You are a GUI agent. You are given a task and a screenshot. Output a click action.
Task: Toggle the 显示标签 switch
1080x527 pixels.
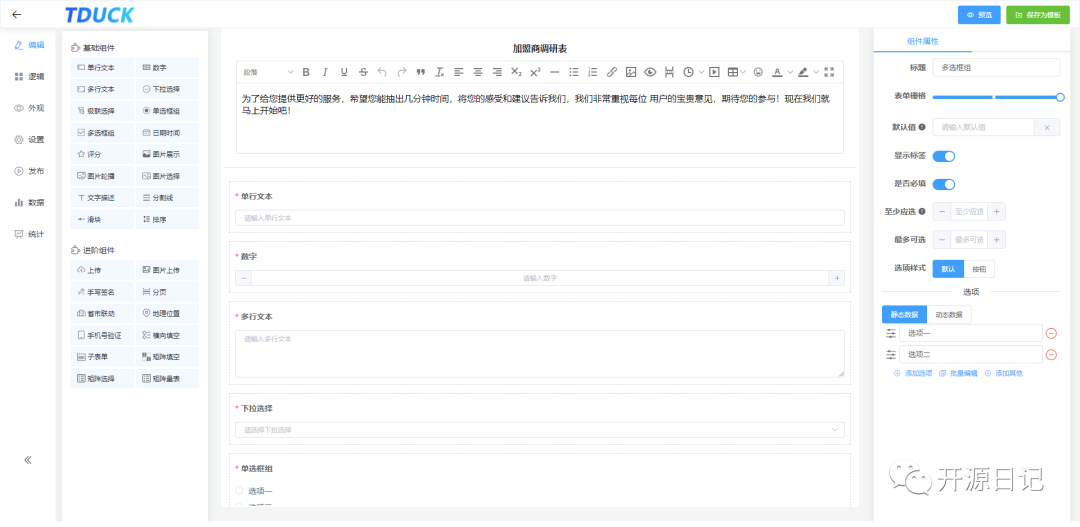[x=944, y=156]
